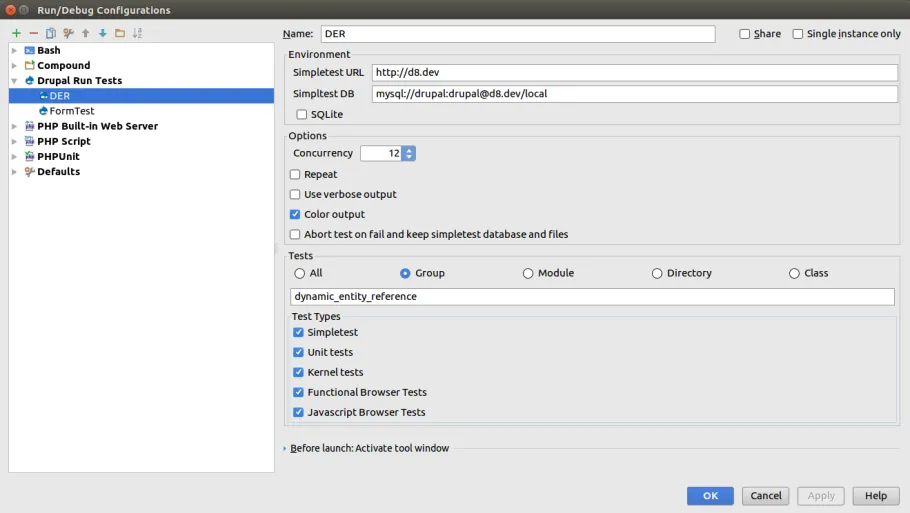
Task: Move configuration up with arrow icon
Action: click(85, 33)
